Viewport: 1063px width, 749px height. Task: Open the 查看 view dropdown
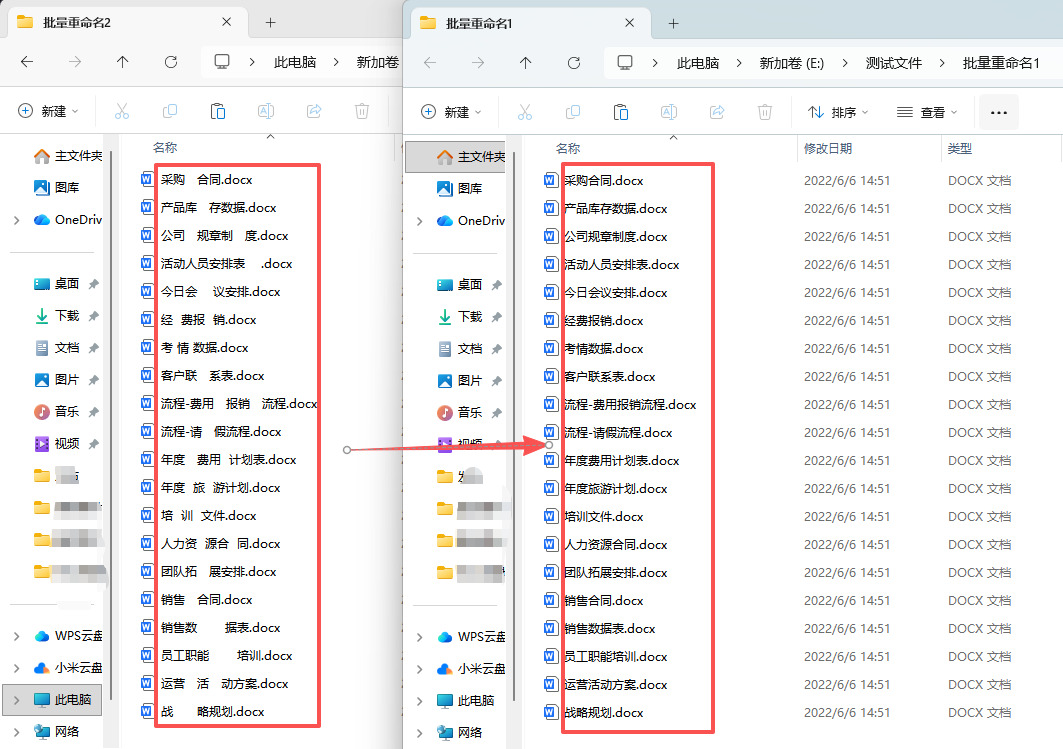click(x=927, y=113)
